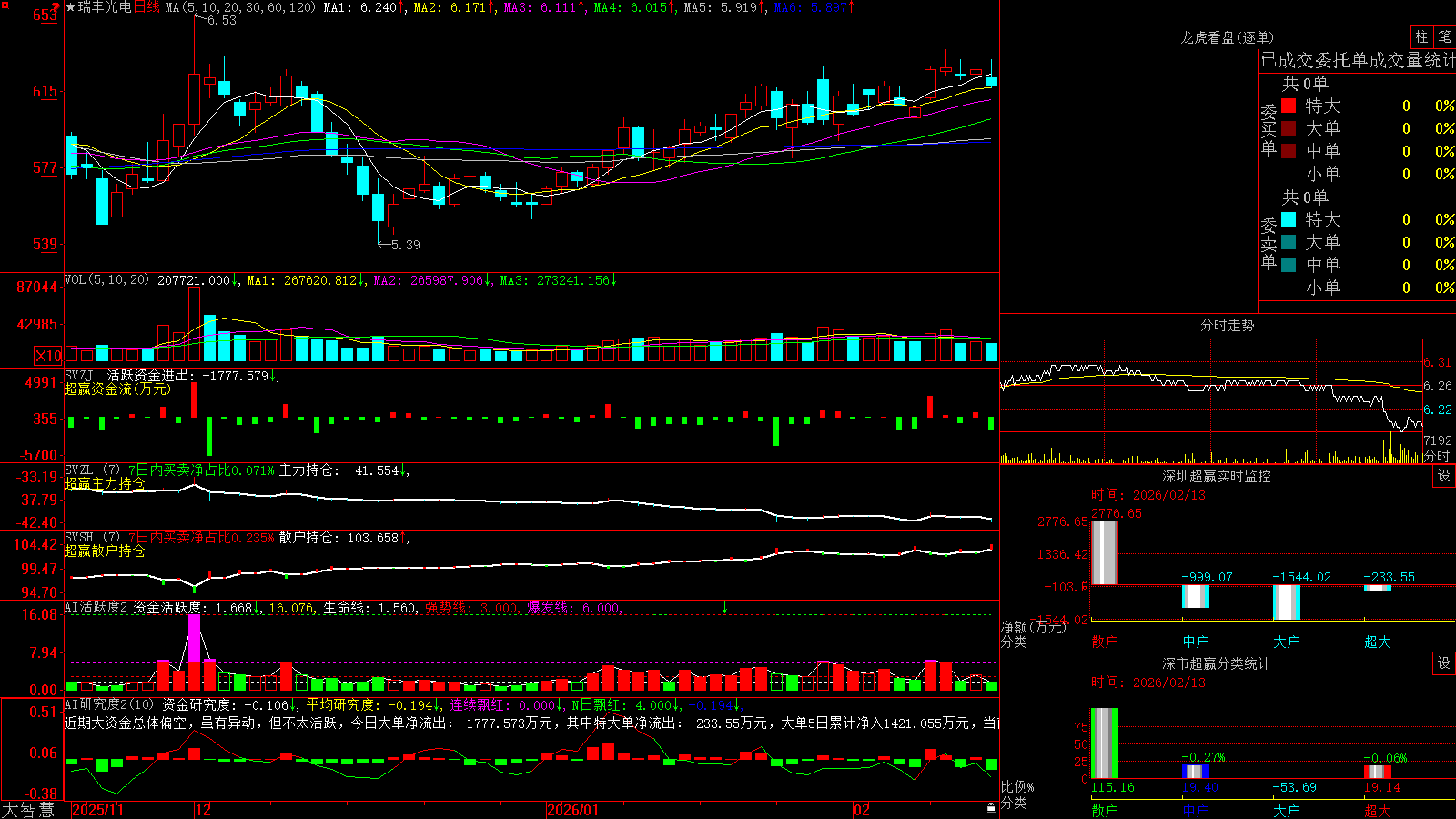Click the 已成交委托单成交量统计 header
Screen dimensions: 1456x819
tap(1358, 60)
